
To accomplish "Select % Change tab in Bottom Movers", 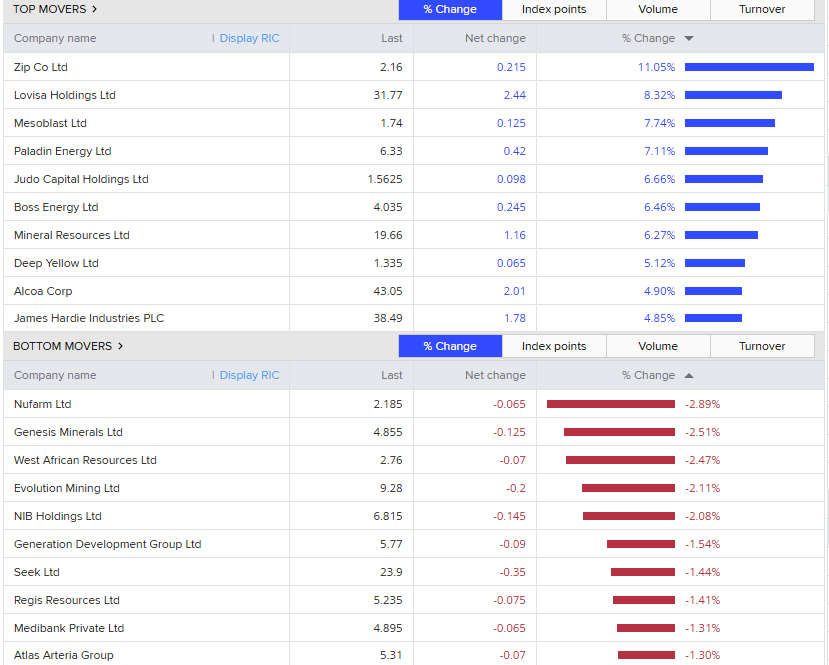I will (x=450, y=346).
